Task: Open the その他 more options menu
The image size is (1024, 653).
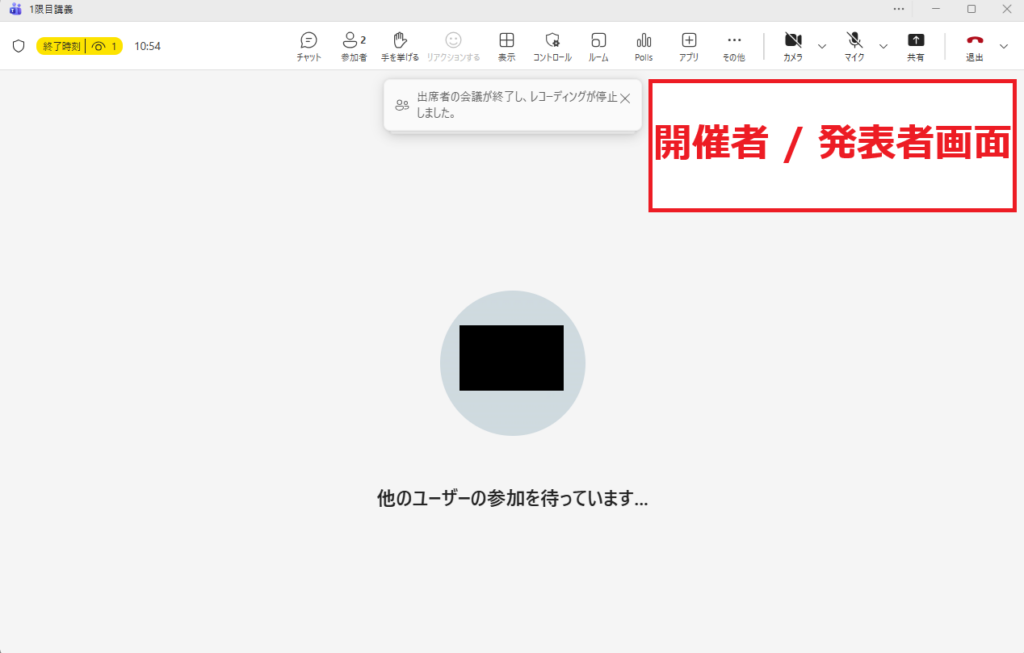Action: (x=734, y=46)
